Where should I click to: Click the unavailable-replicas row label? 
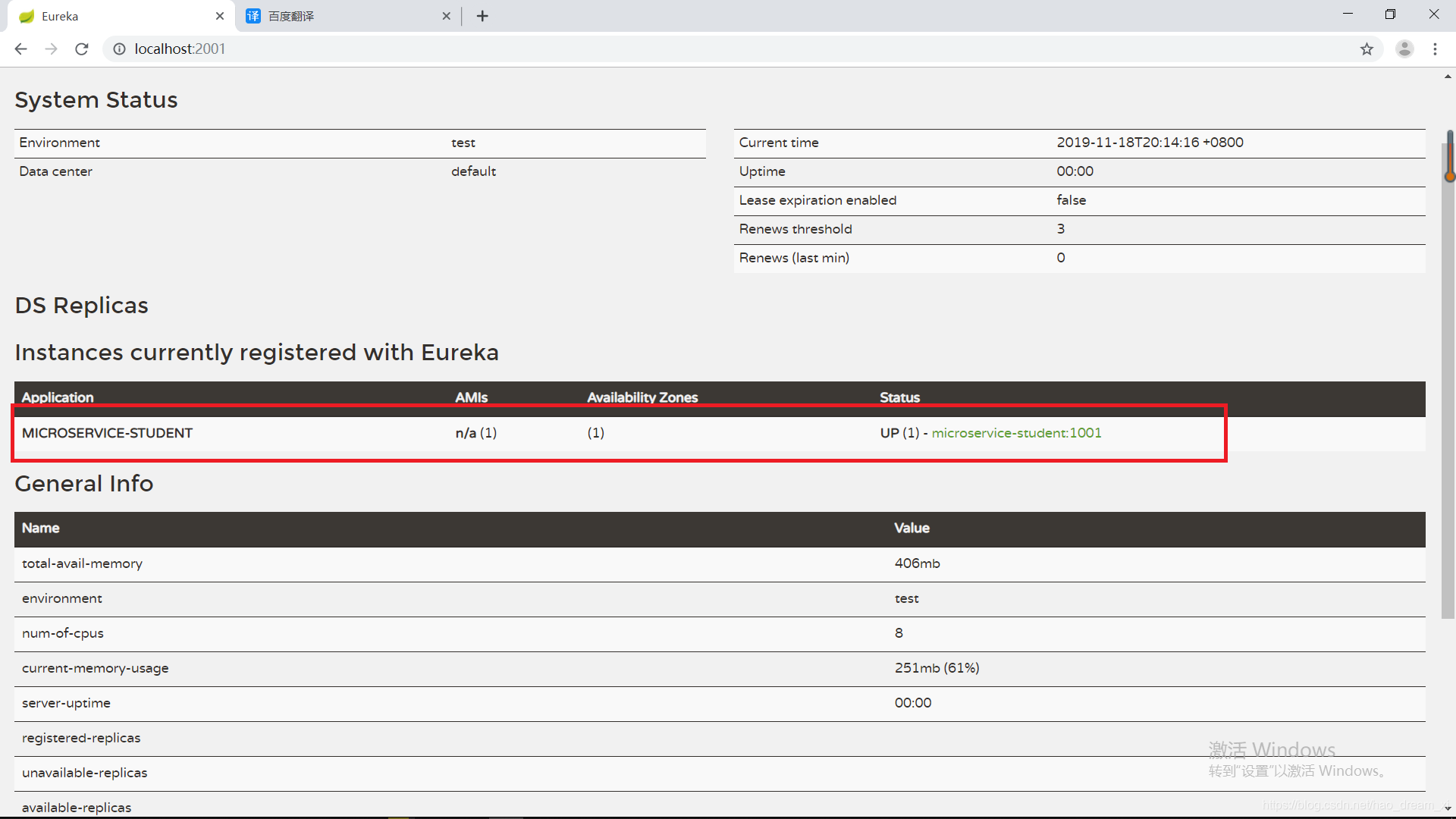[x=84, y=773]
